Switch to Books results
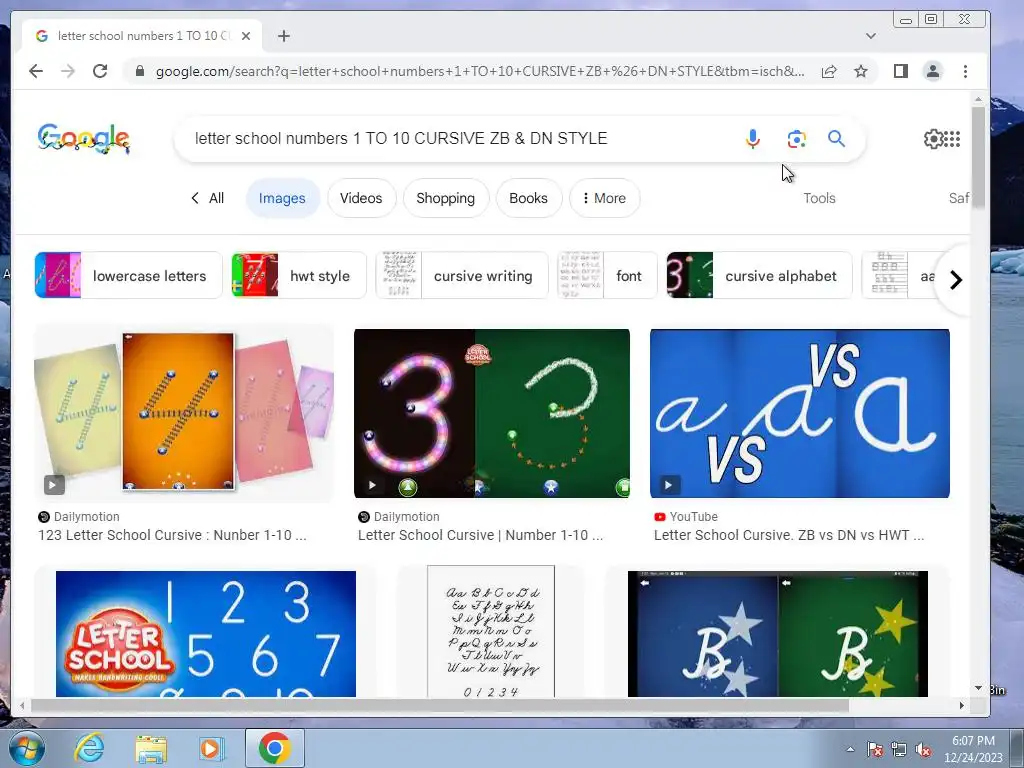The image size is (1024, 768). click(x=528, y=198)
